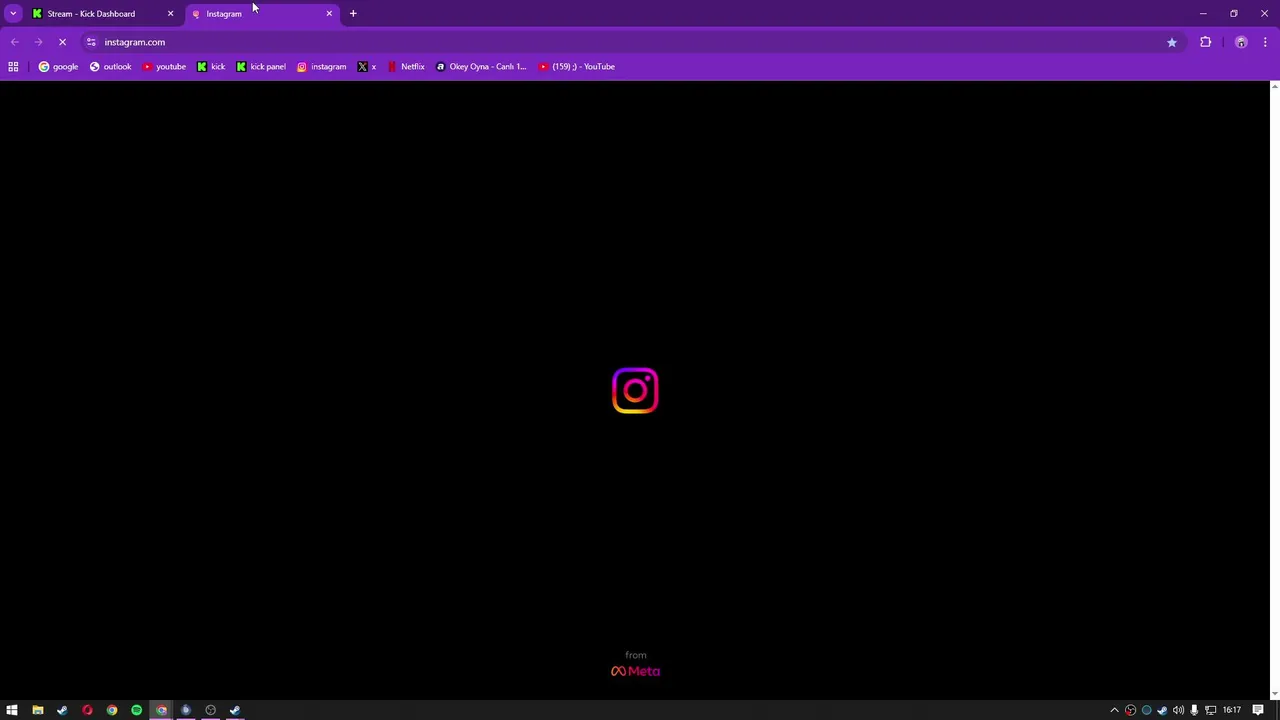Open the Okey Oyna bookmark
1280x720 pixels.
[x=481, y=67]
